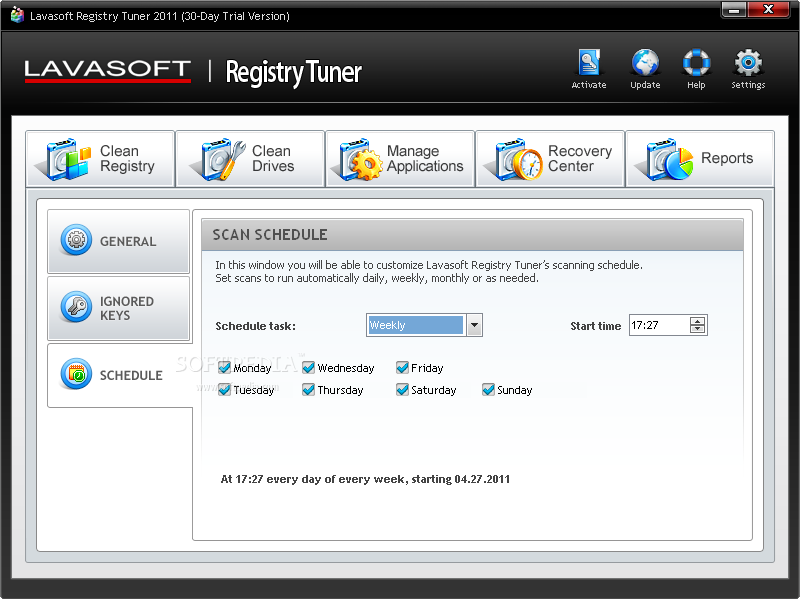Click the Schedule calendar icon
Screen dimensions: 800x599
click(x=76, y=373)
